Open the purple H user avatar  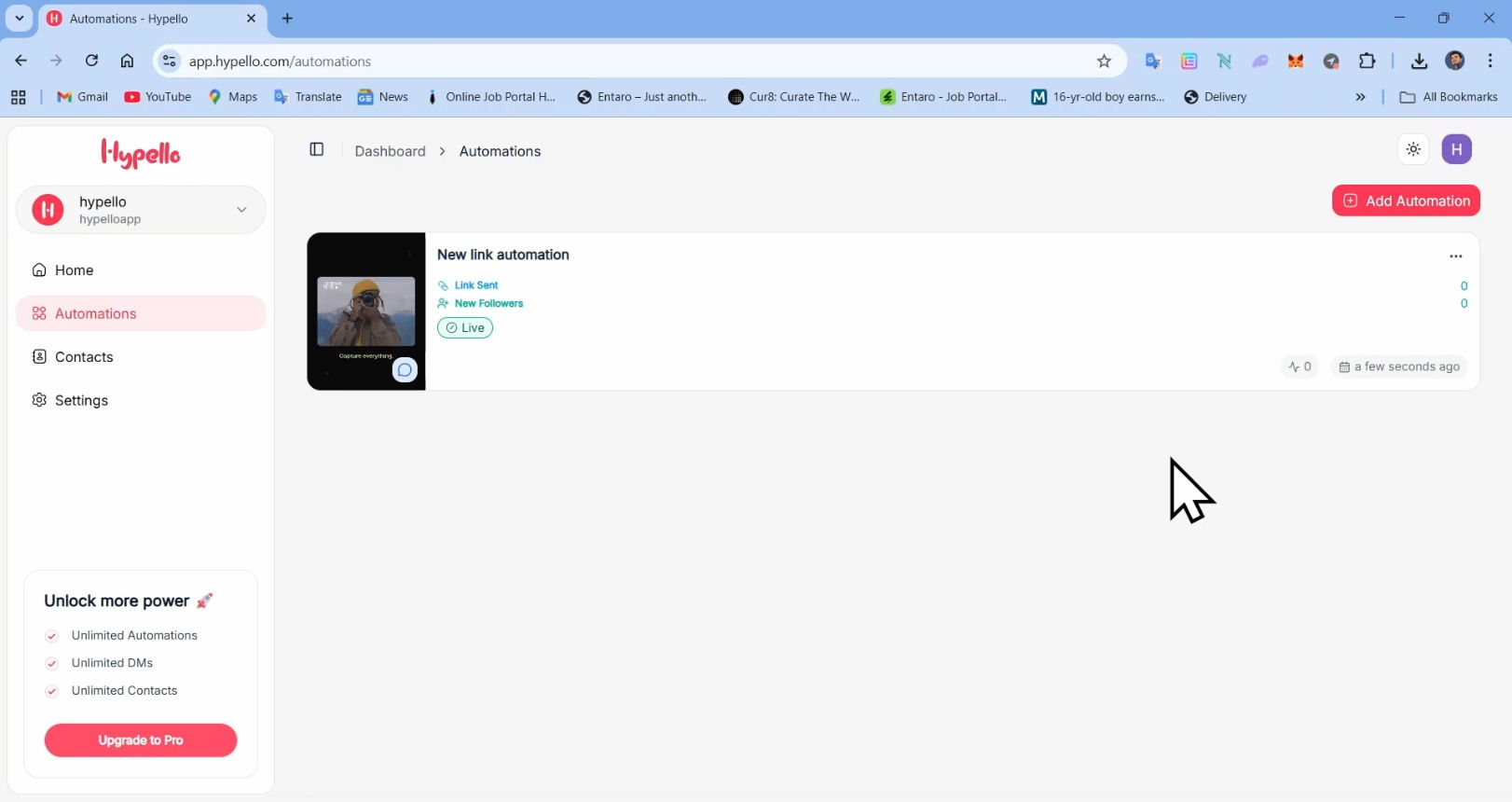tap(1456, 150)
